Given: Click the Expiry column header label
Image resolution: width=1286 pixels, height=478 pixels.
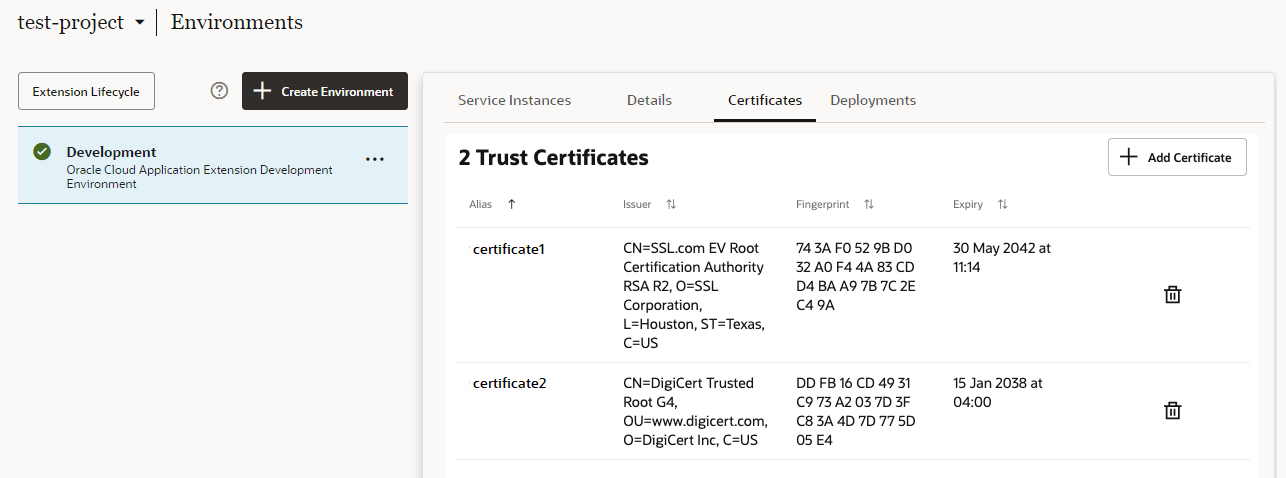Looking at the screenshot, I should (x=968, y=204).
